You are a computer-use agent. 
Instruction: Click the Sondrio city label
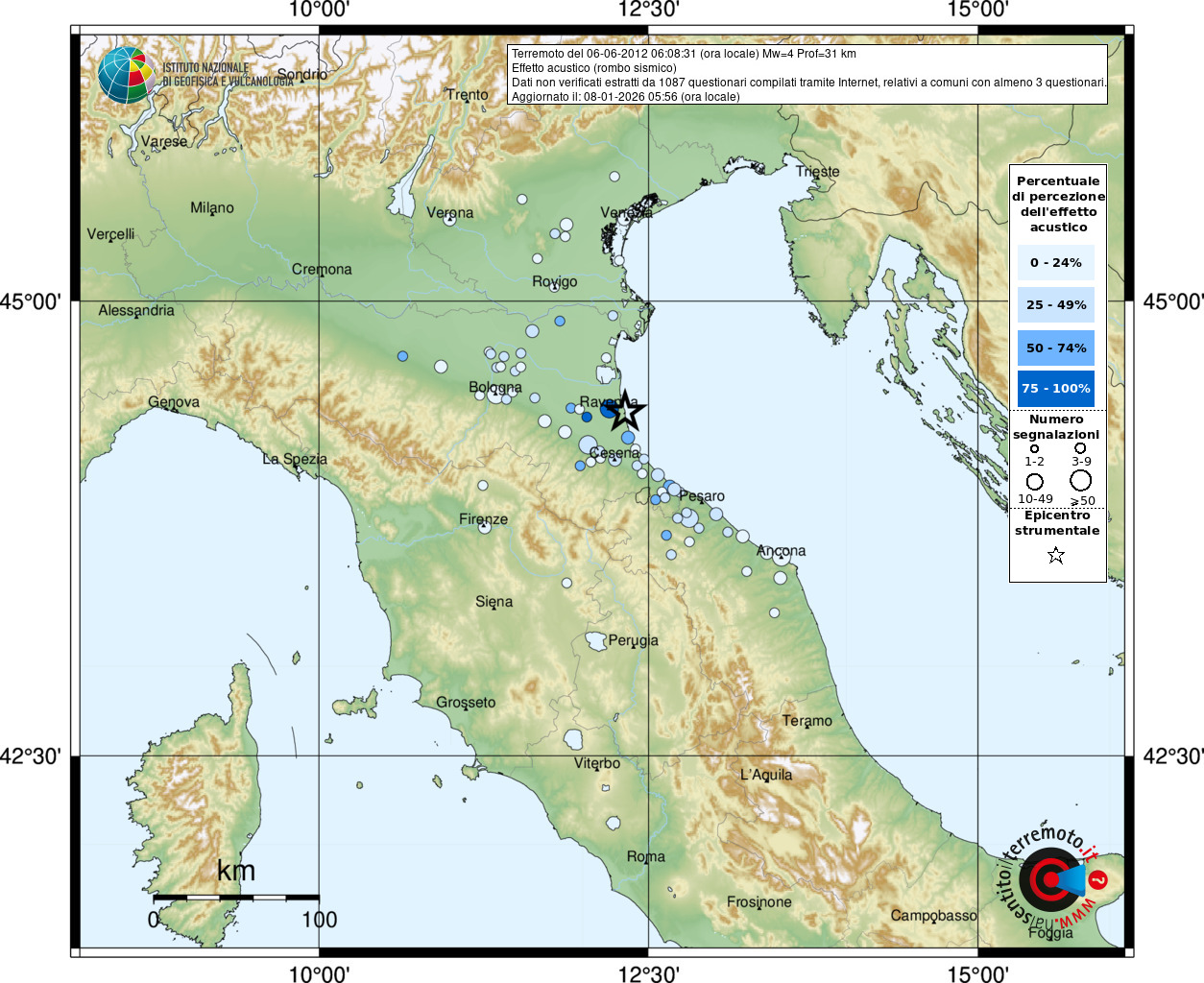click(x=302, y=74)
